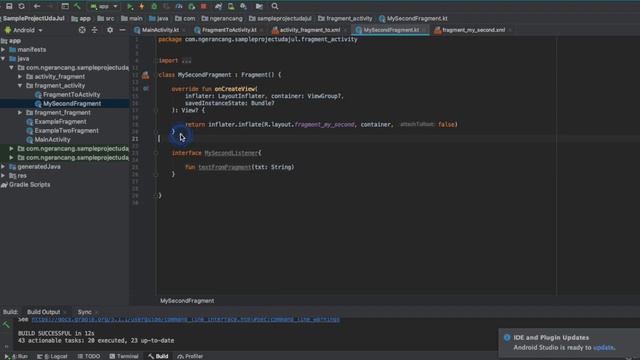Click the Profile app icon in the toolbar
640x360 pixels.
point(179,6)
